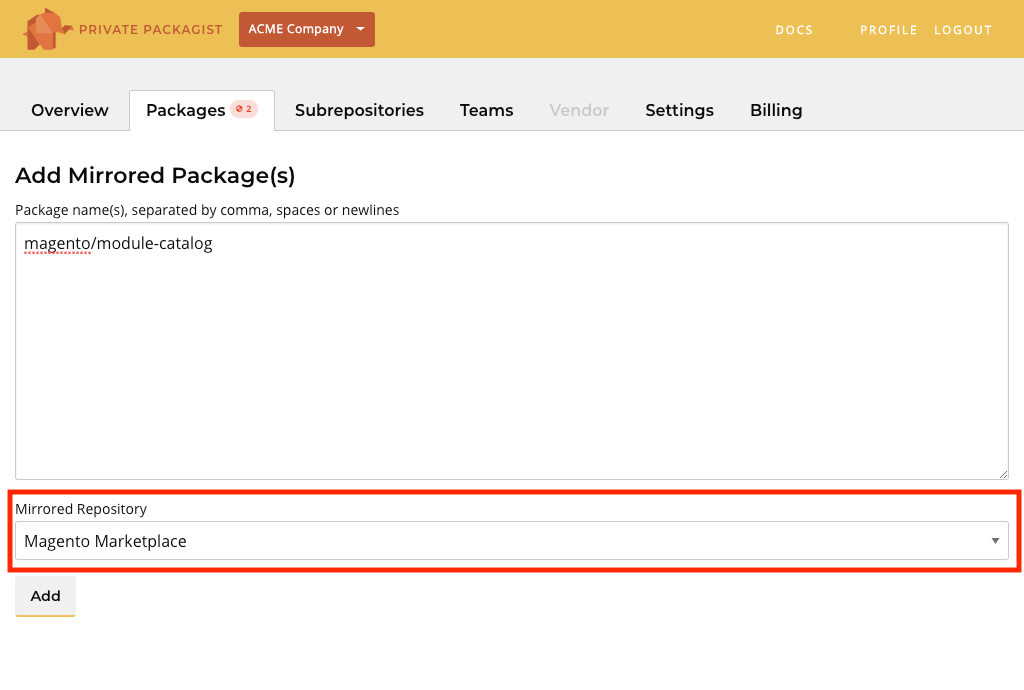Switch to the Overview tab
Image resolution: width=1024 pixels, height=690 pixels.
[69, 110]
